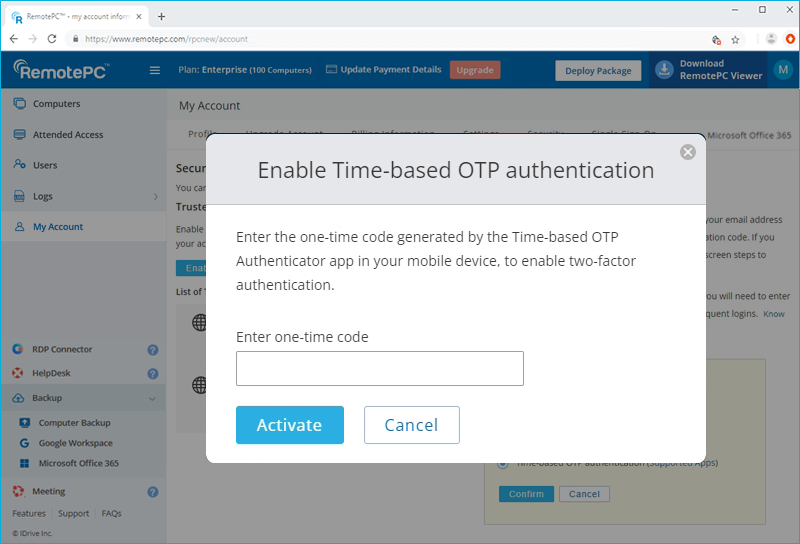Click HelpDesk help question icon
Viewport: 800px width, 544px height.
(x=153, y=373)
